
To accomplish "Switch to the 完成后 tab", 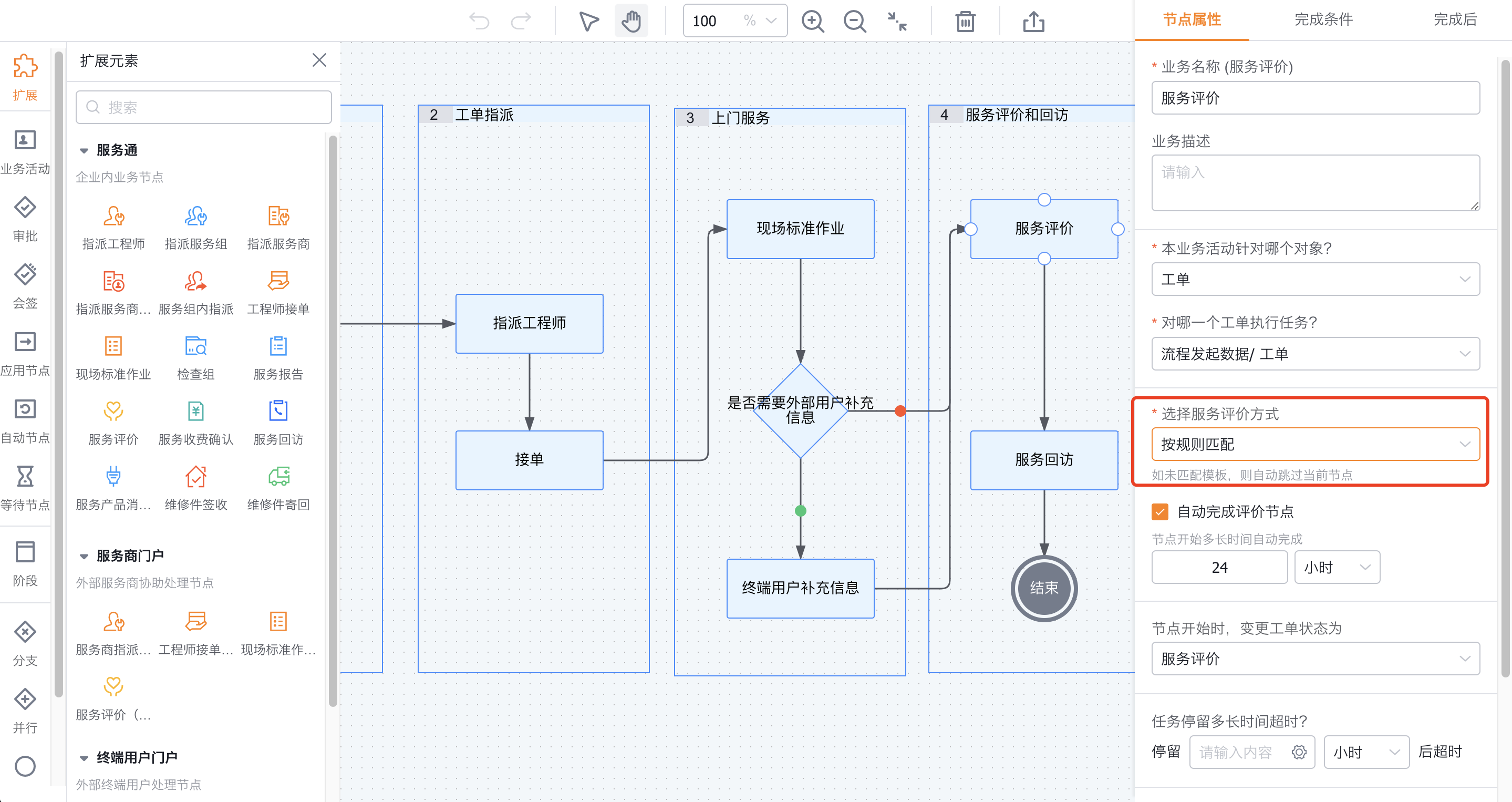I will coord(1455,19).
